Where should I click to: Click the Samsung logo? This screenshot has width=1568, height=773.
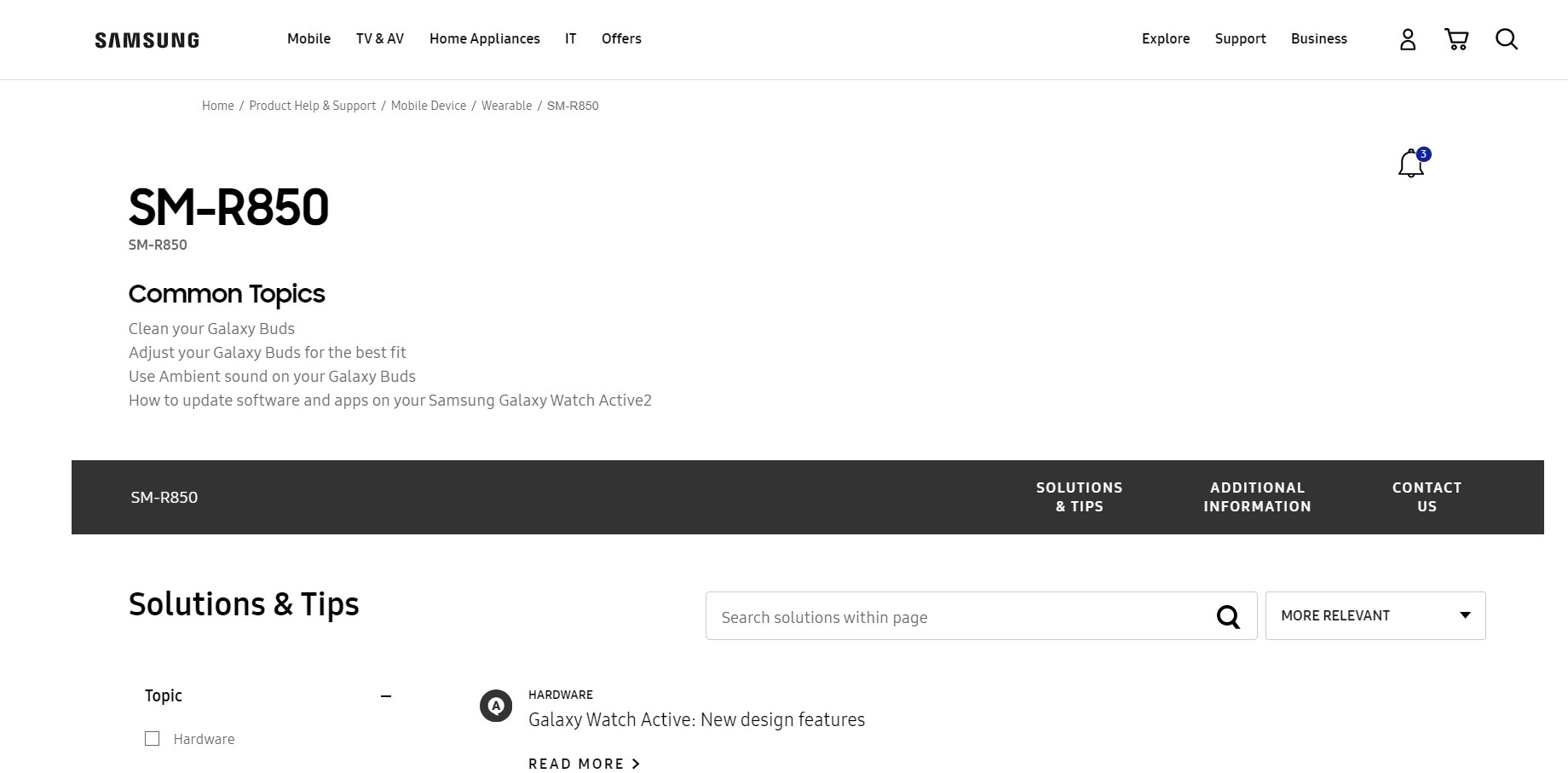147,40
